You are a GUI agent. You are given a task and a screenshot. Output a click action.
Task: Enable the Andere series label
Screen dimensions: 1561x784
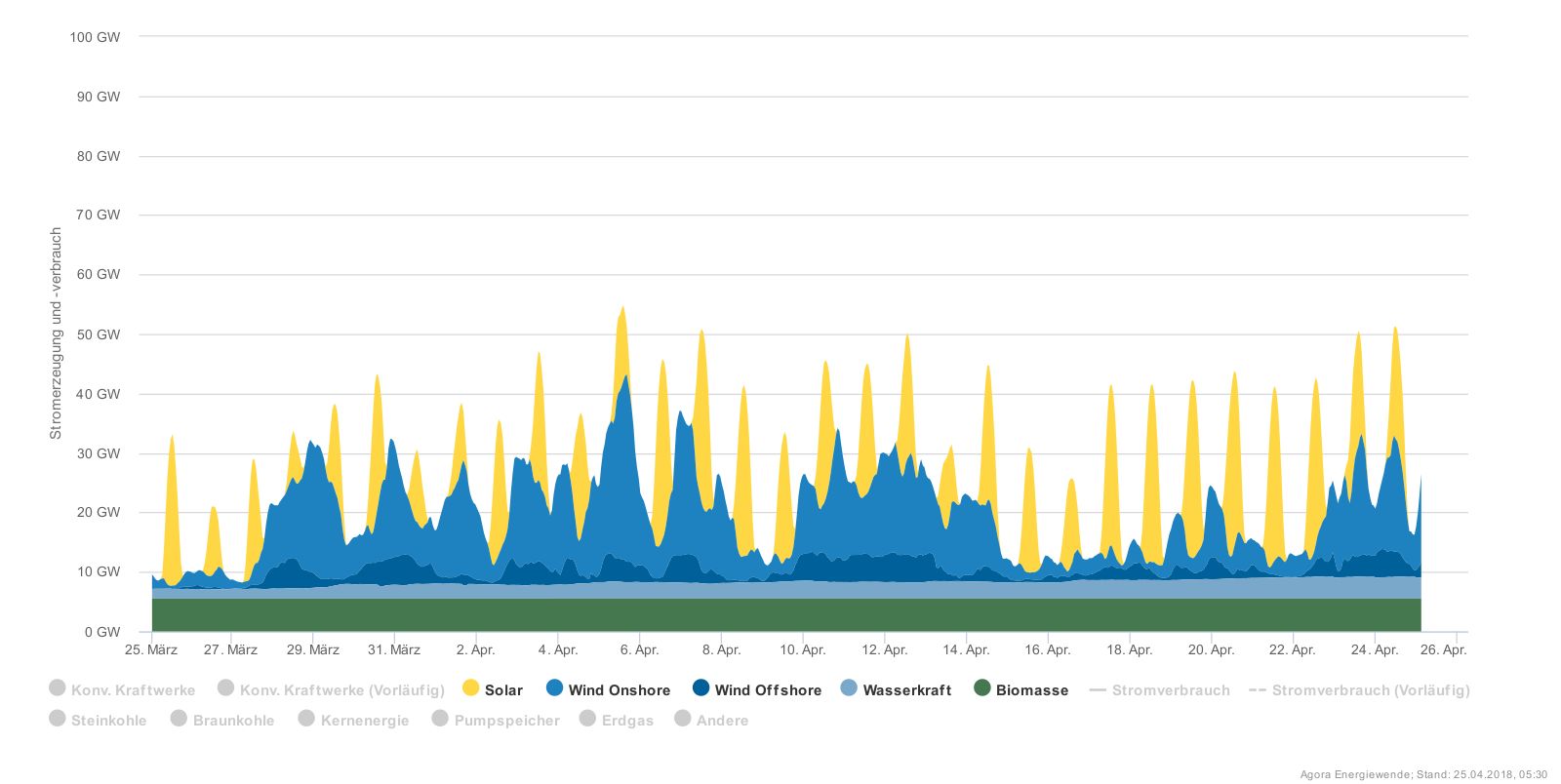coord(722,721)
